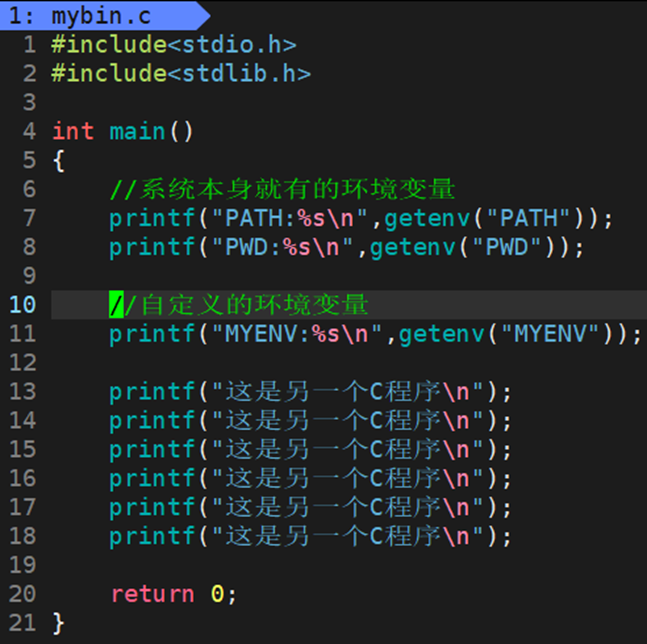This screenshot has width=647, height=644.
Task: Click the #include<stdio.h> line
Action: tap(174, 45)
